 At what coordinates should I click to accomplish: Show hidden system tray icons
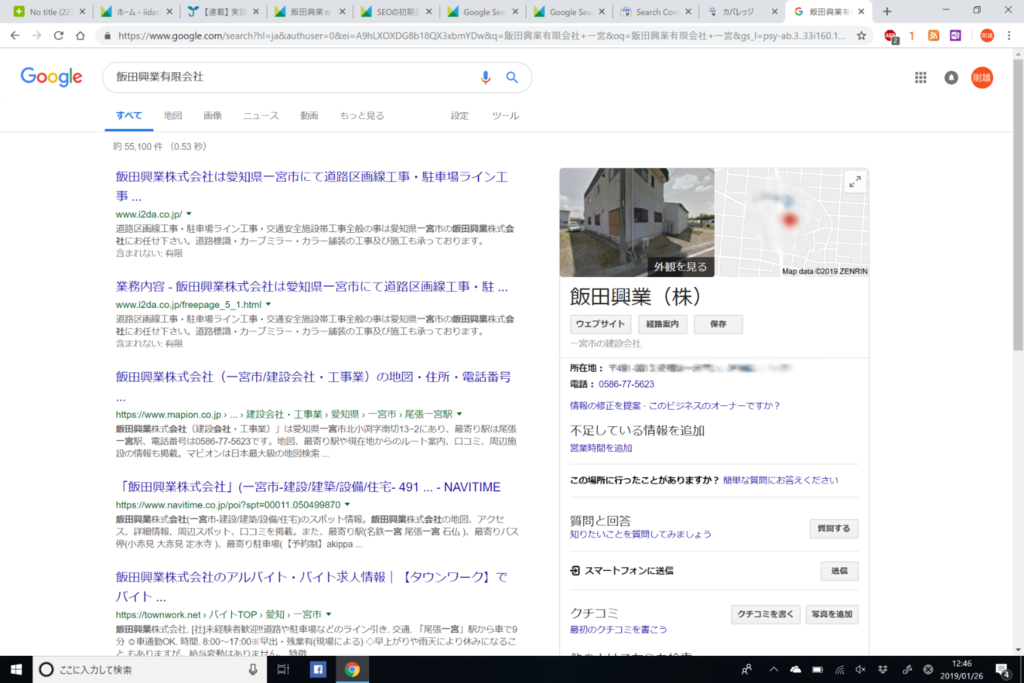[773, 669]
